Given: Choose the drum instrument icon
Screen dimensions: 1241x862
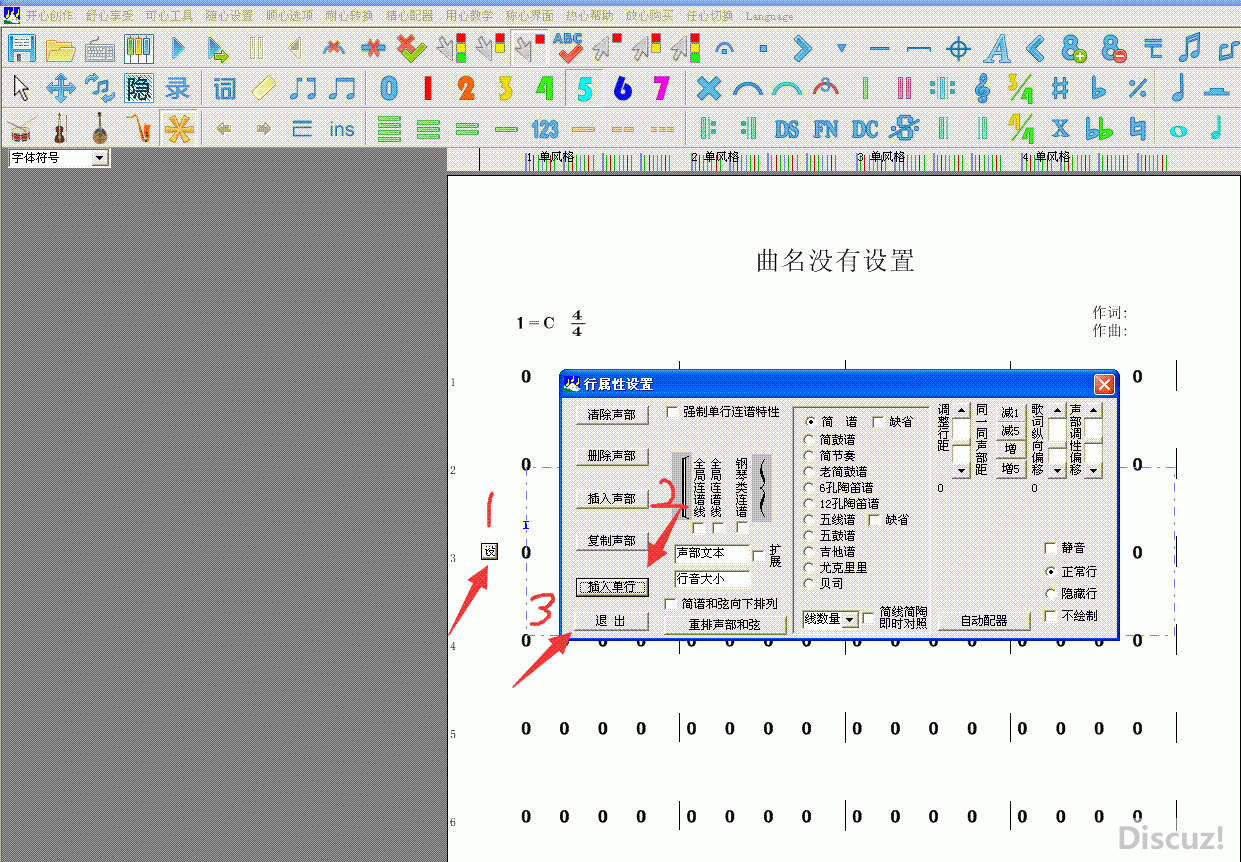Looking at the screenshot, I should tap(21, 128).
